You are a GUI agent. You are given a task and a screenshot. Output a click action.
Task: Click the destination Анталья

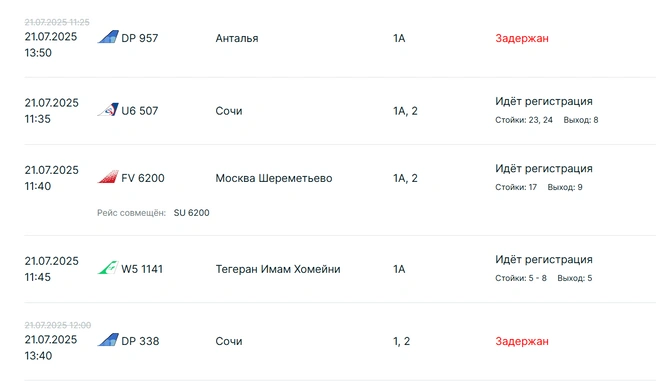(x=237, y=38)
